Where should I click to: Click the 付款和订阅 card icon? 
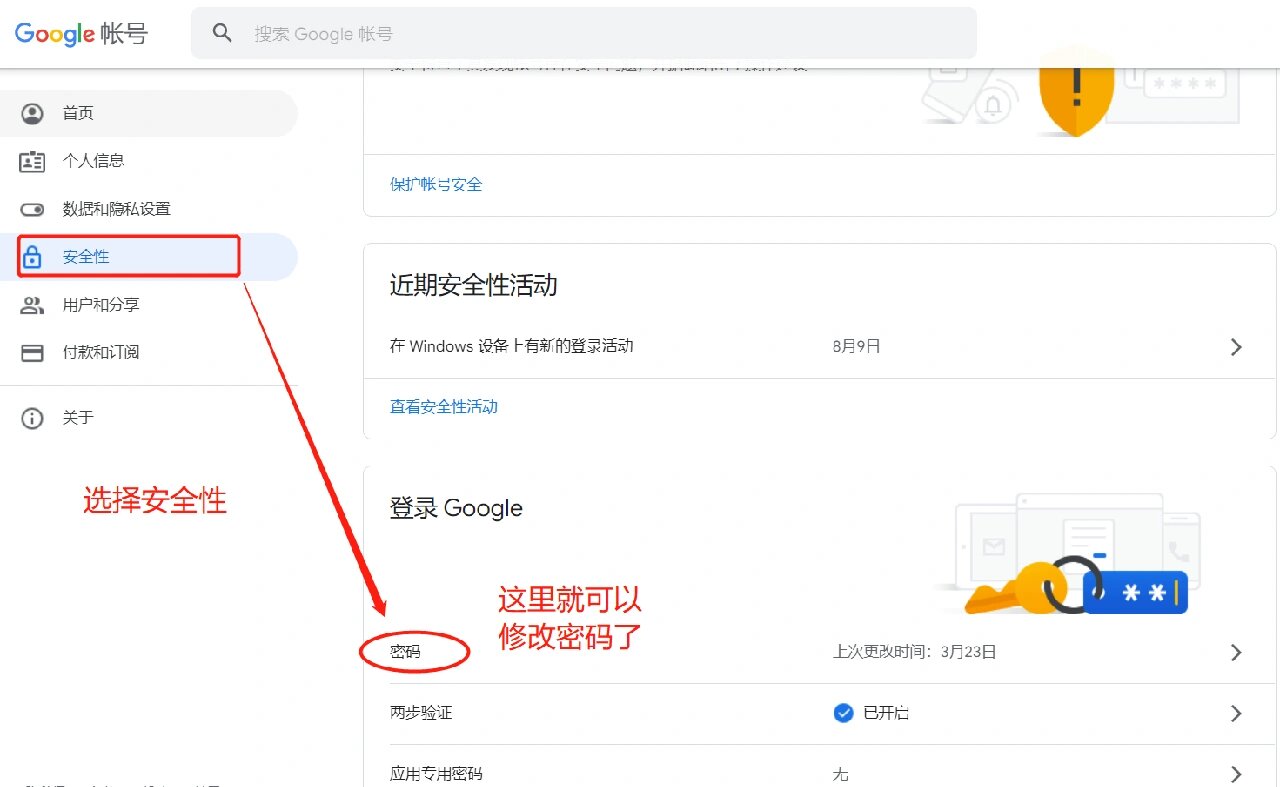33,353
